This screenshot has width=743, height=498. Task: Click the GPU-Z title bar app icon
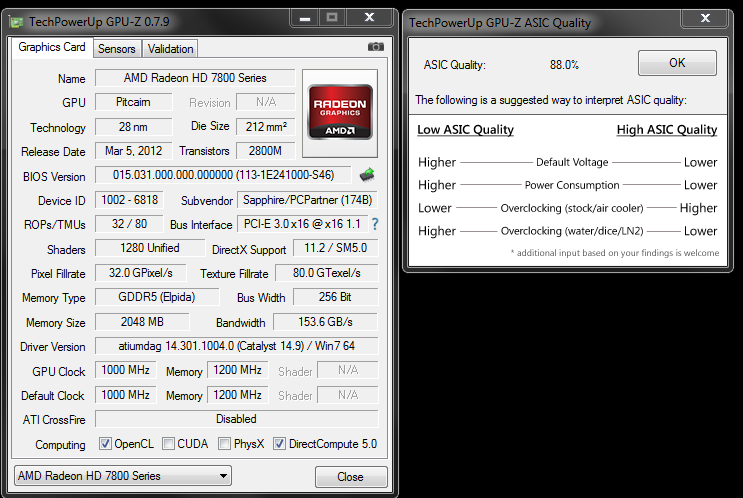pos(17,22)
